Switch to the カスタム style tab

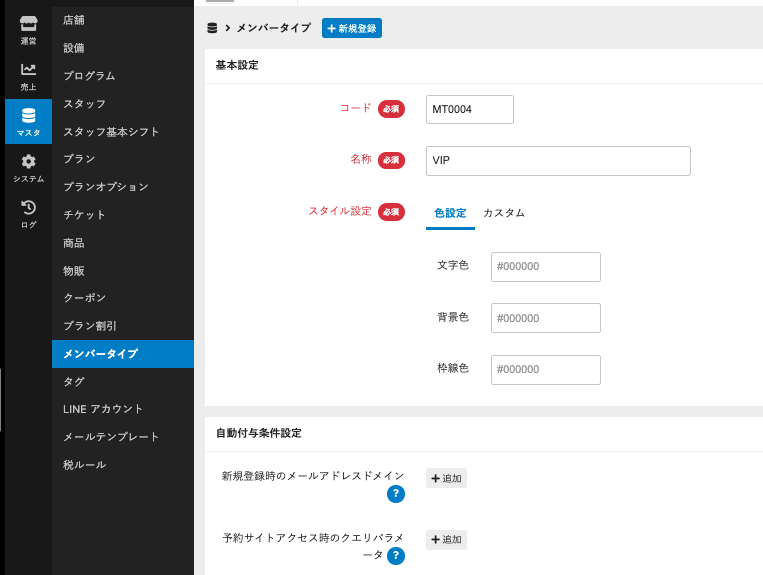(x=503, y=213)
